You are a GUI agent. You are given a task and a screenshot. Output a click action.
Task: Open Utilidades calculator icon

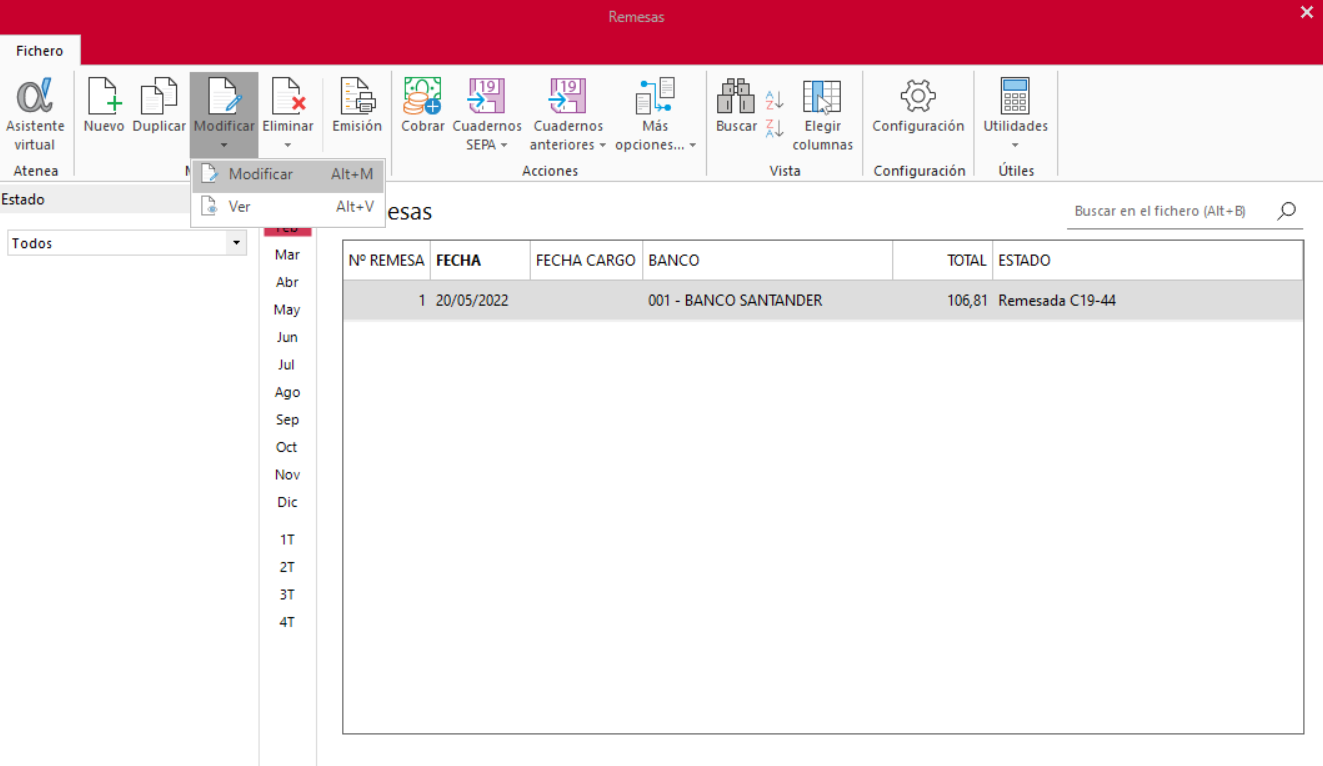pyautogui.click(x=1015, y=96)
